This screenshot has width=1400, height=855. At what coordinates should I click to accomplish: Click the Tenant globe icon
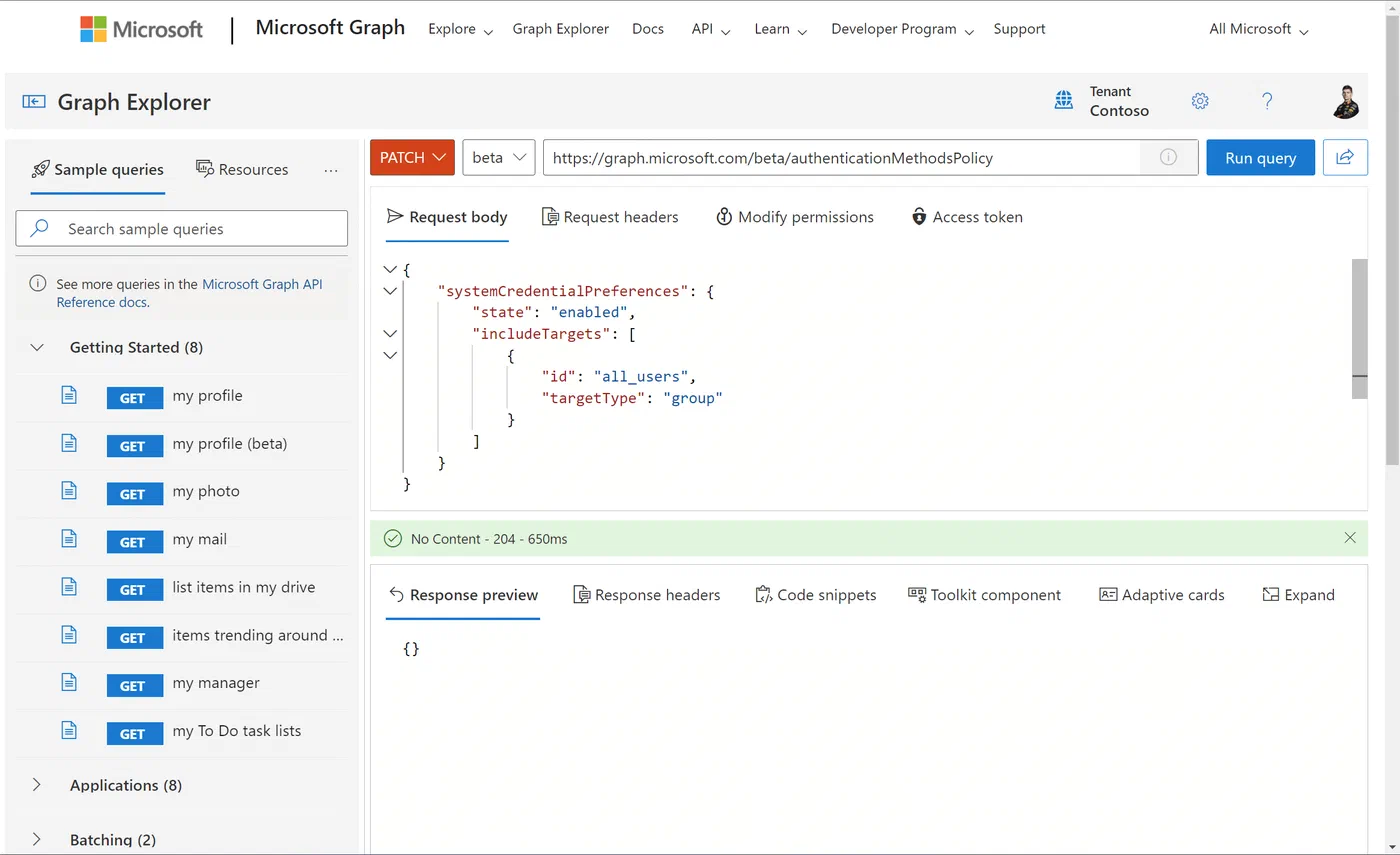(x=1064, y=101)
